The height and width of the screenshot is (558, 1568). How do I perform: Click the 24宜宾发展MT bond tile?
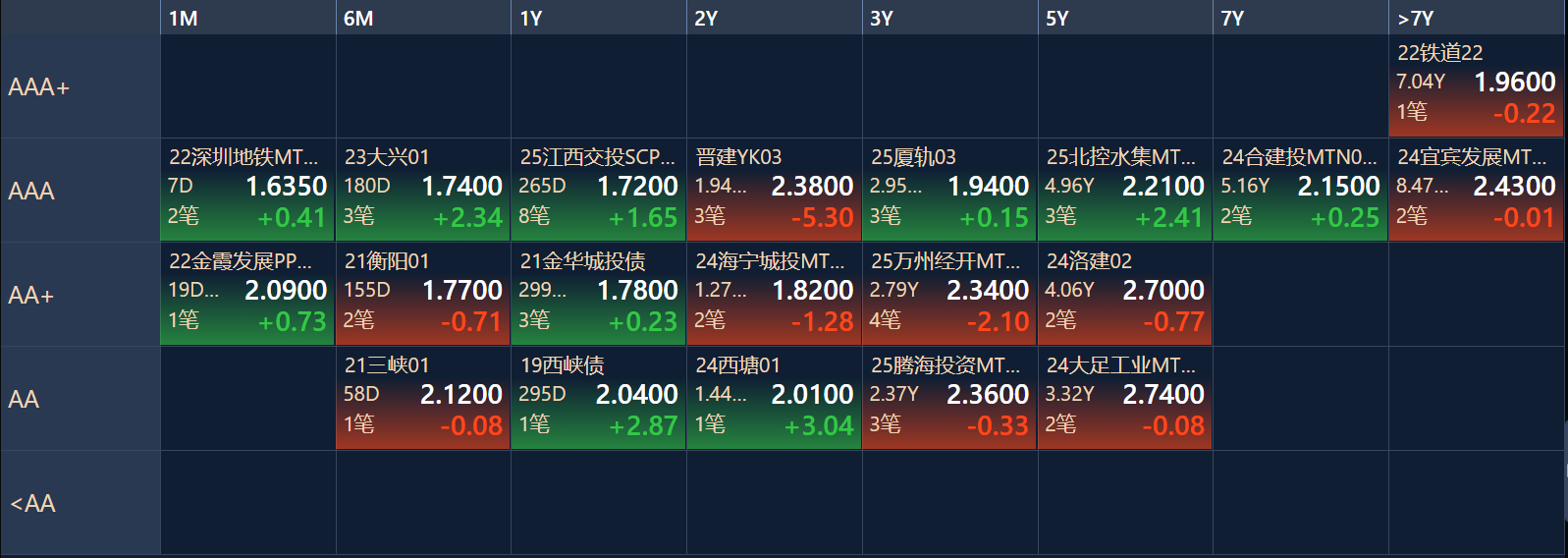click(1476, 191)
